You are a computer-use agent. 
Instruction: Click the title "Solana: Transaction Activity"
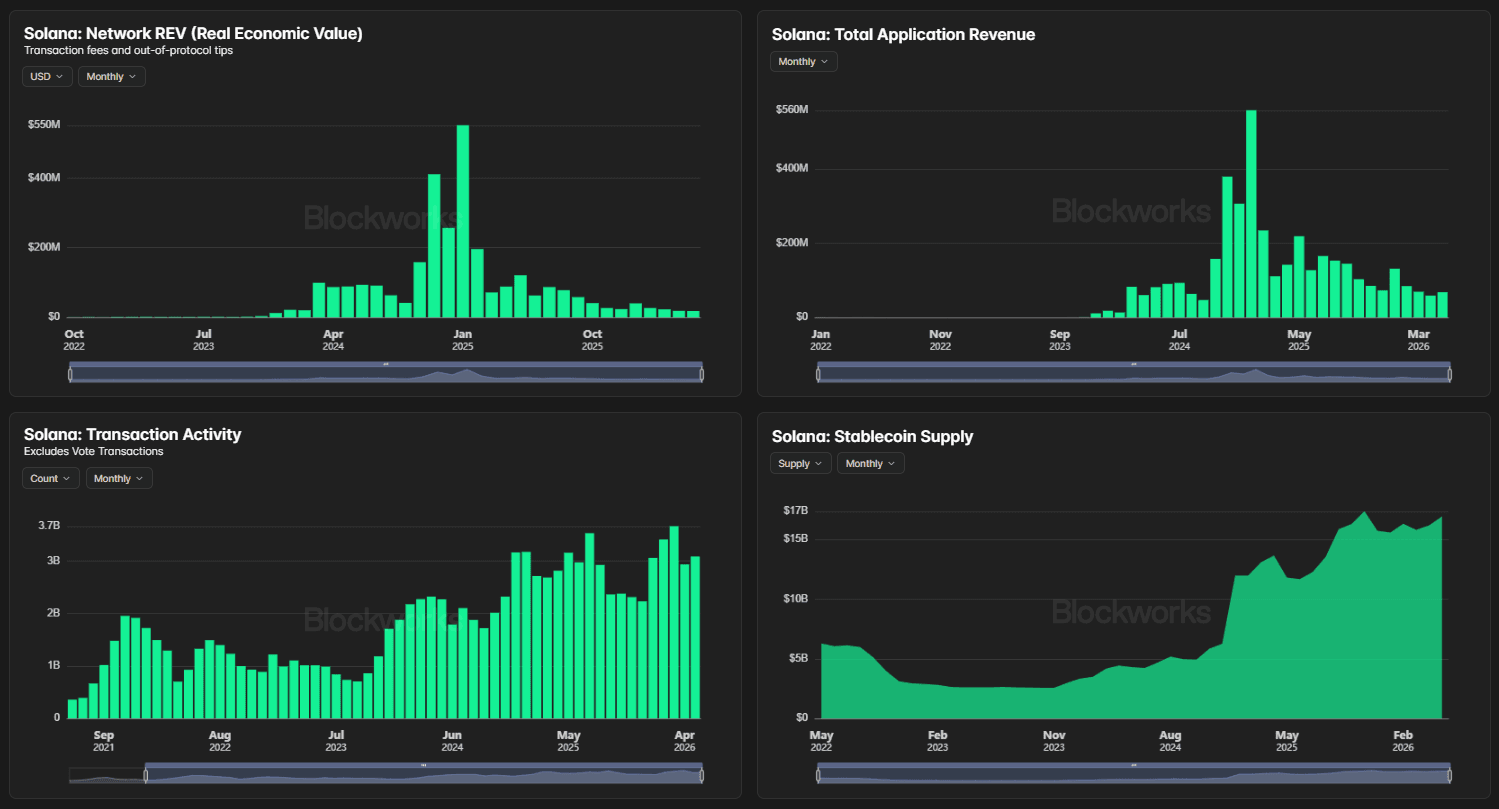coord(132,434)
